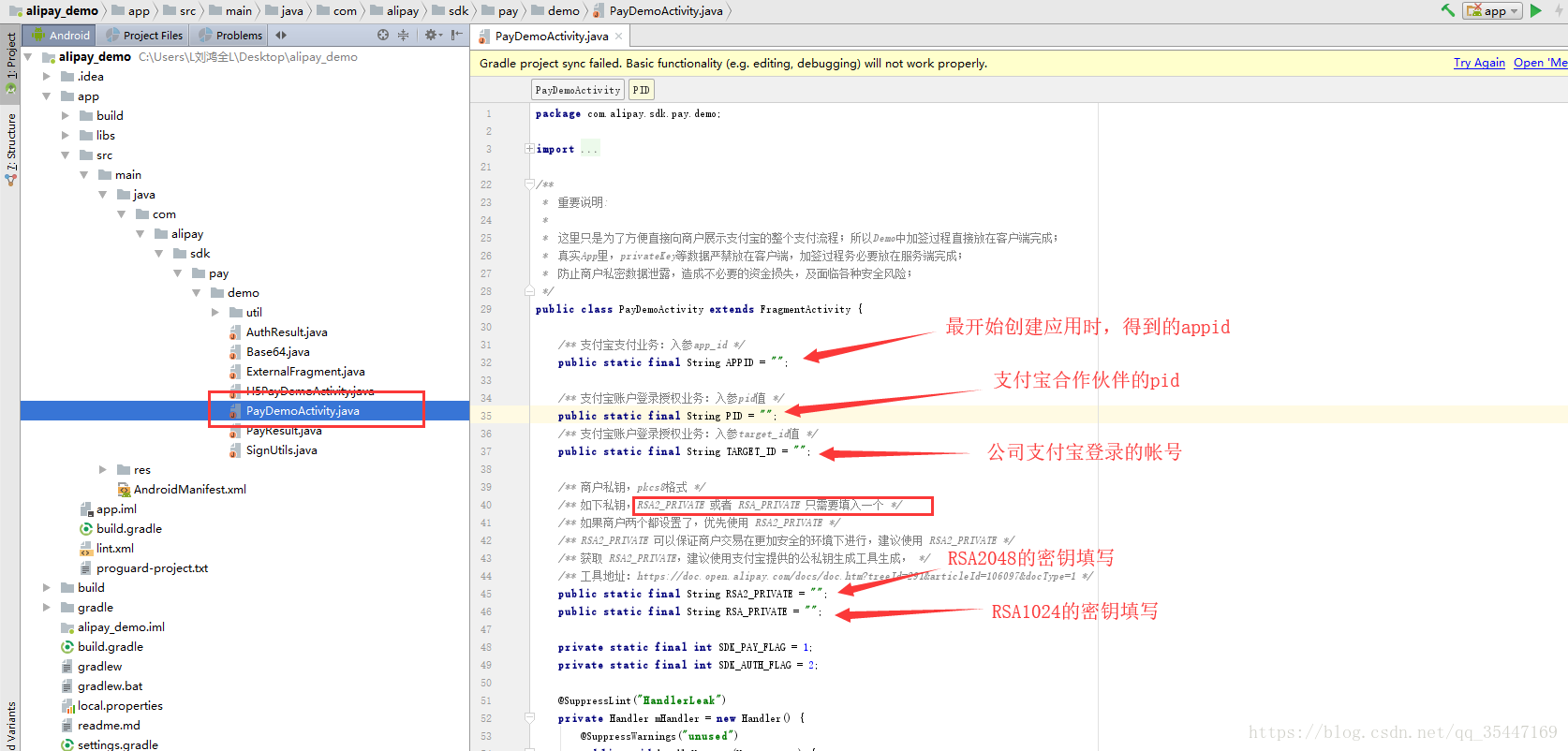Run the app with green play button
Screen dimensions: 1568x751
tap(1536, 10)
